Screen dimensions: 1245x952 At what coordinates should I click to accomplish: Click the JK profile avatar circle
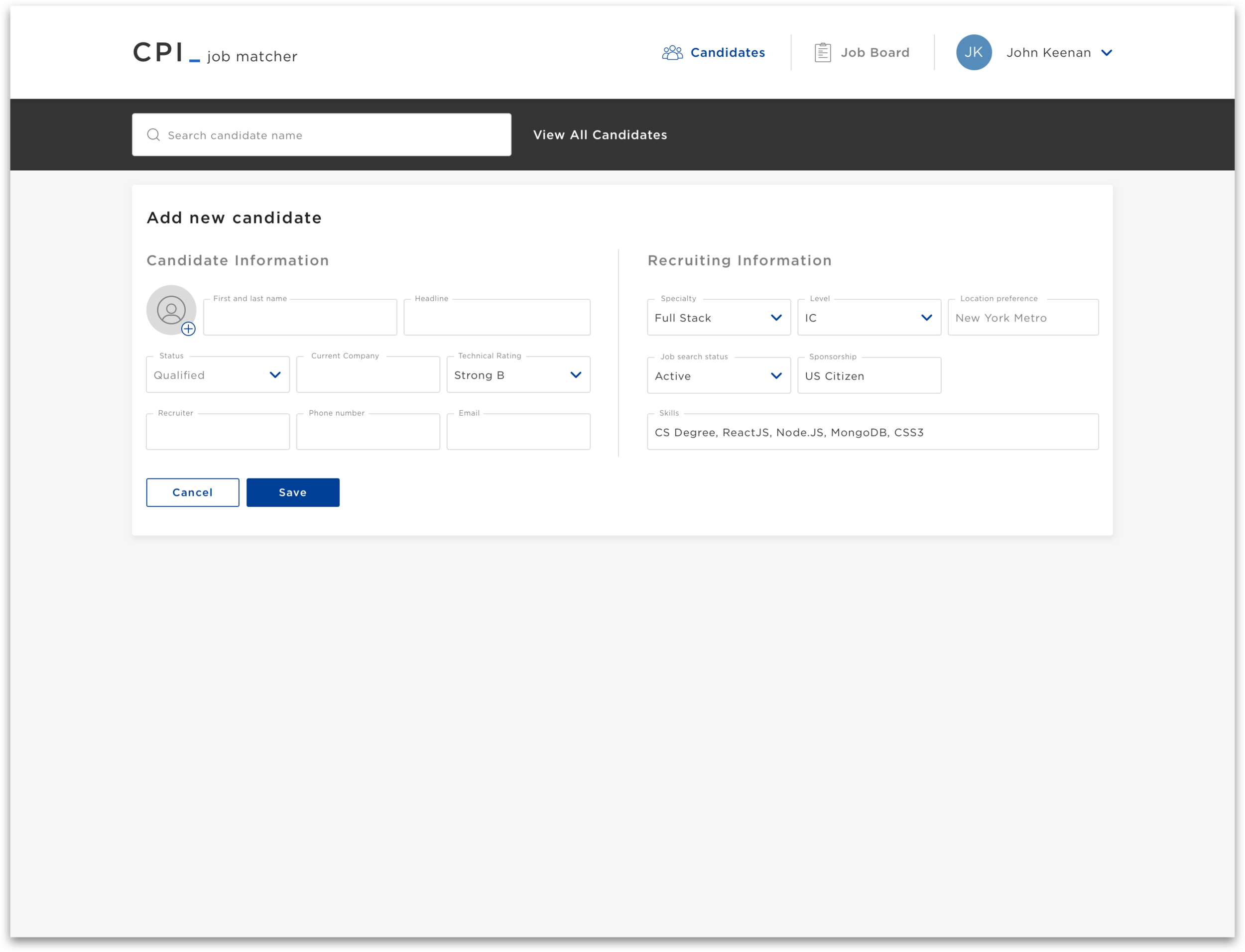(974, 52)
